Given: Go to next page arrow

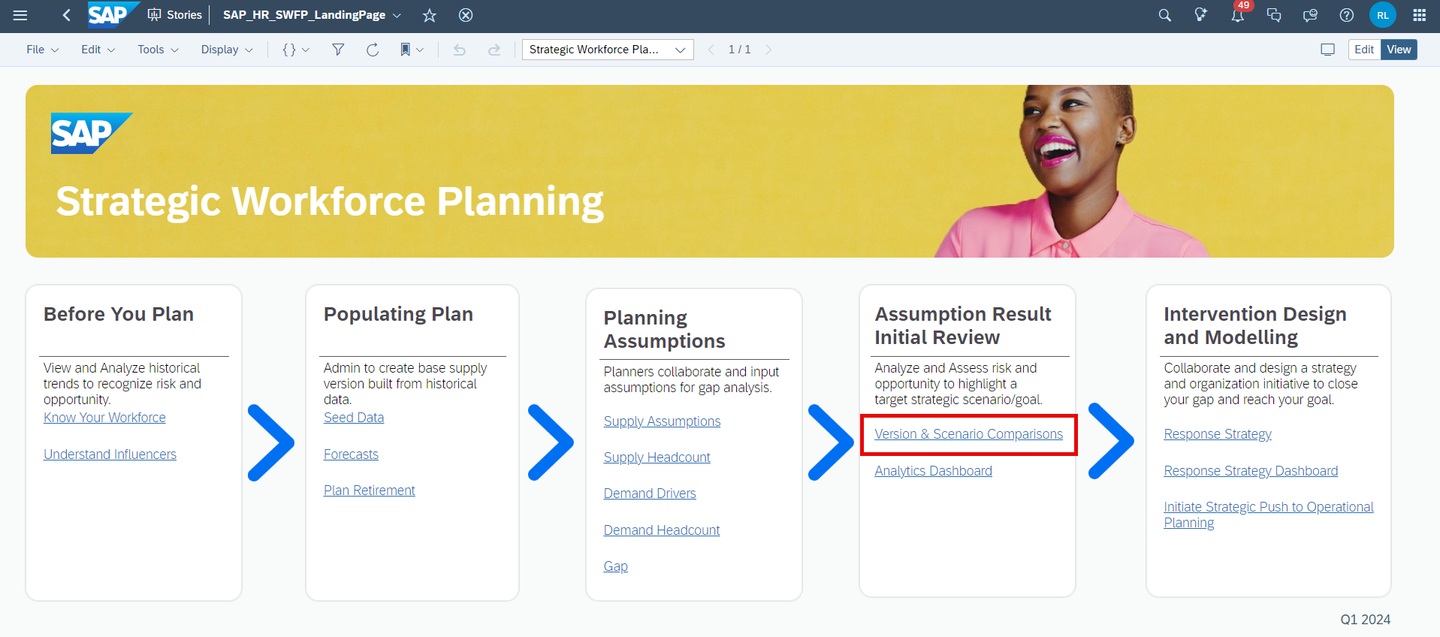Looking at the screenshot, I should coord(768,49).
